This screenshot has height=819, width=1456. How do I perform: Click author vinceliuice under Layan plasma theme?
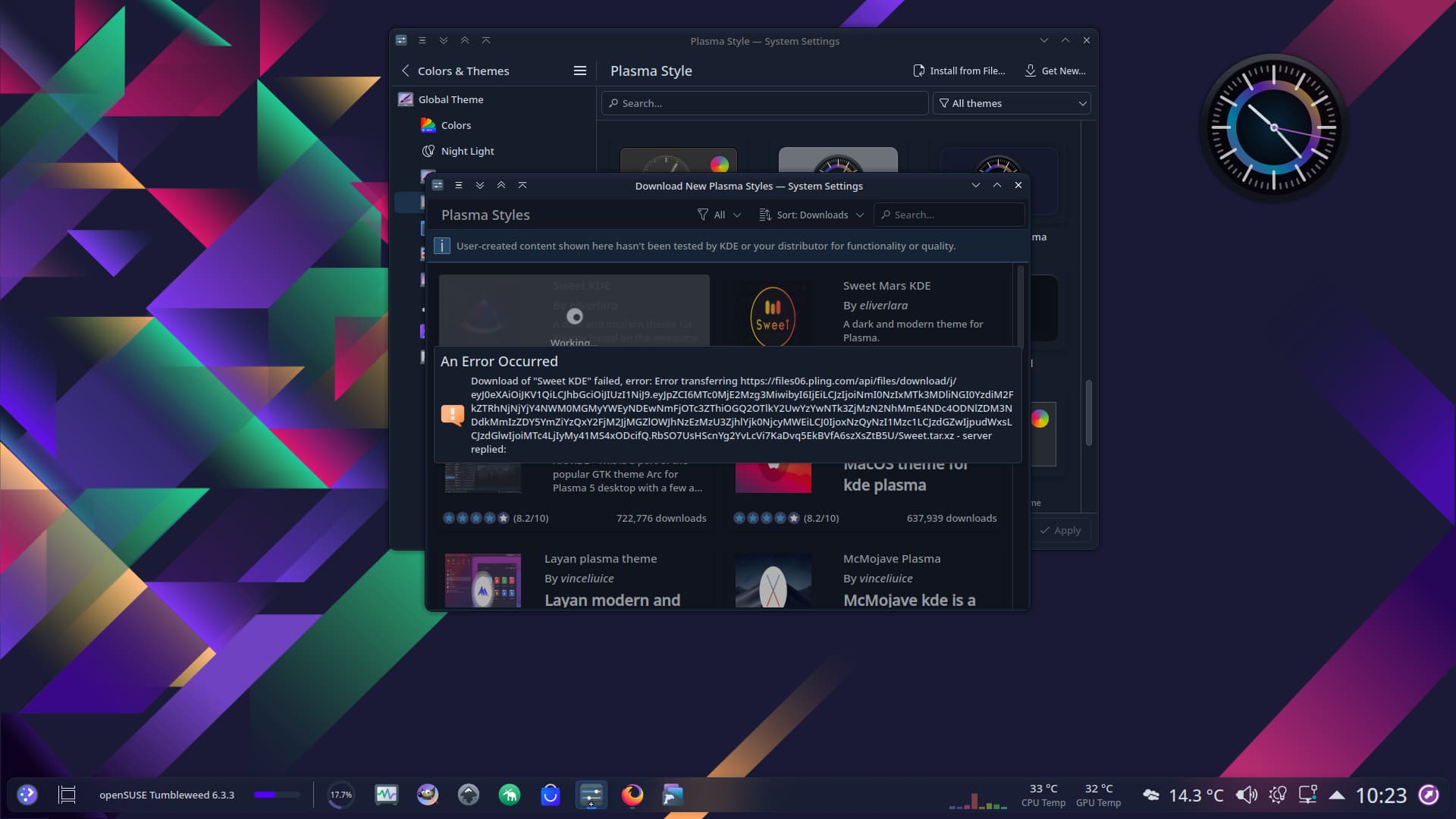click(x=587, y=579)
